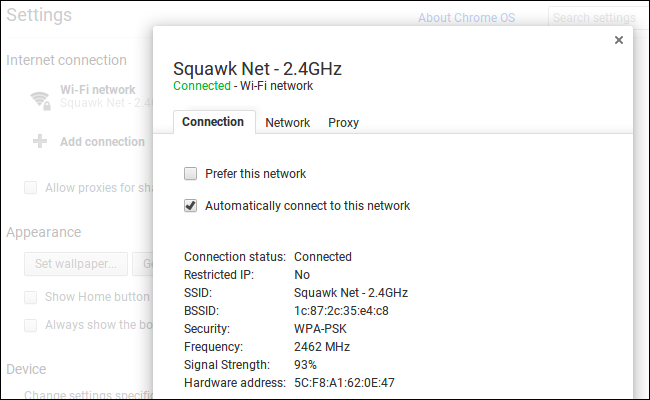This screenshot has width=650, height=400.
Task: Open the Proxy tab
Action: click(343, 123)
